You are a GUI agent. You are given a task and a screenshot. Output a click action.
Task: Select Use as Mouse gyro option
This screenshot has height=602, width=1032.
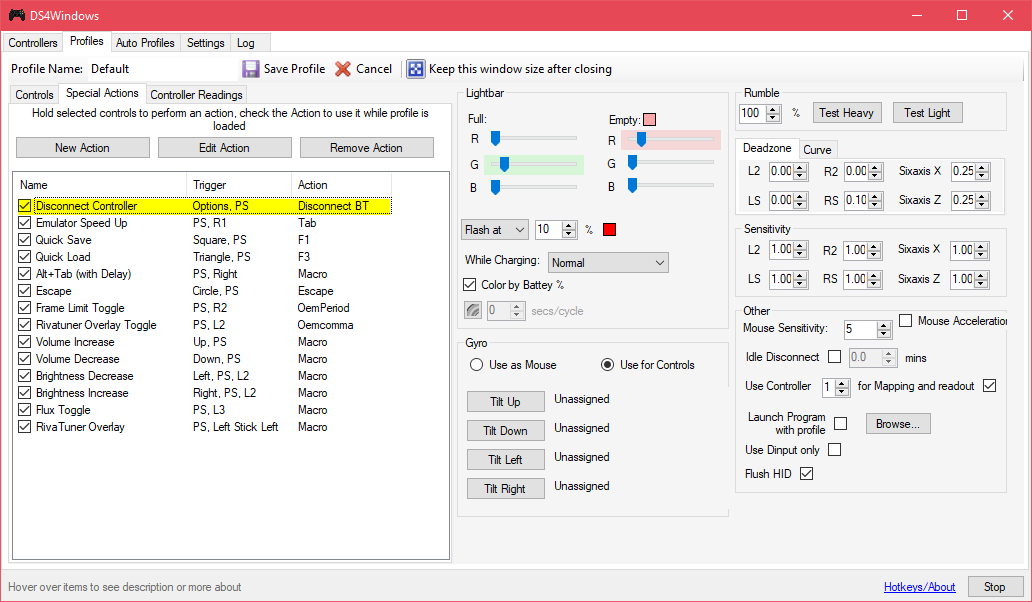click(477, 364)
